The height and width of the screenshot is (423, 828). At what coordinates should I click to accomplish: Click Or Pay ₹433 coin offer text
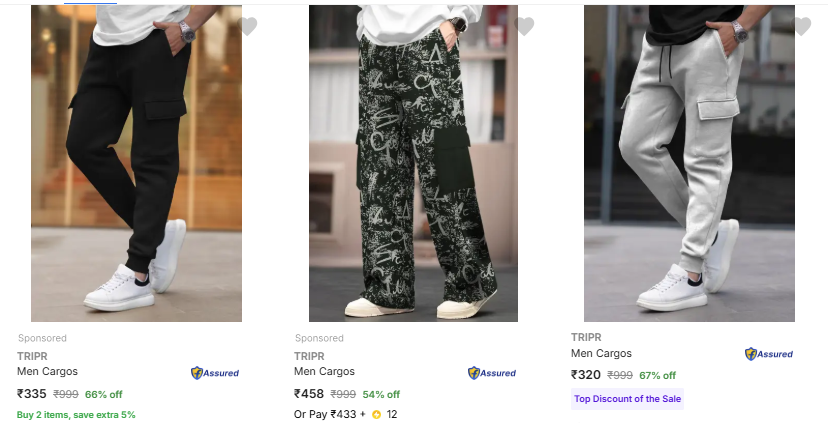tap(330, 415)
